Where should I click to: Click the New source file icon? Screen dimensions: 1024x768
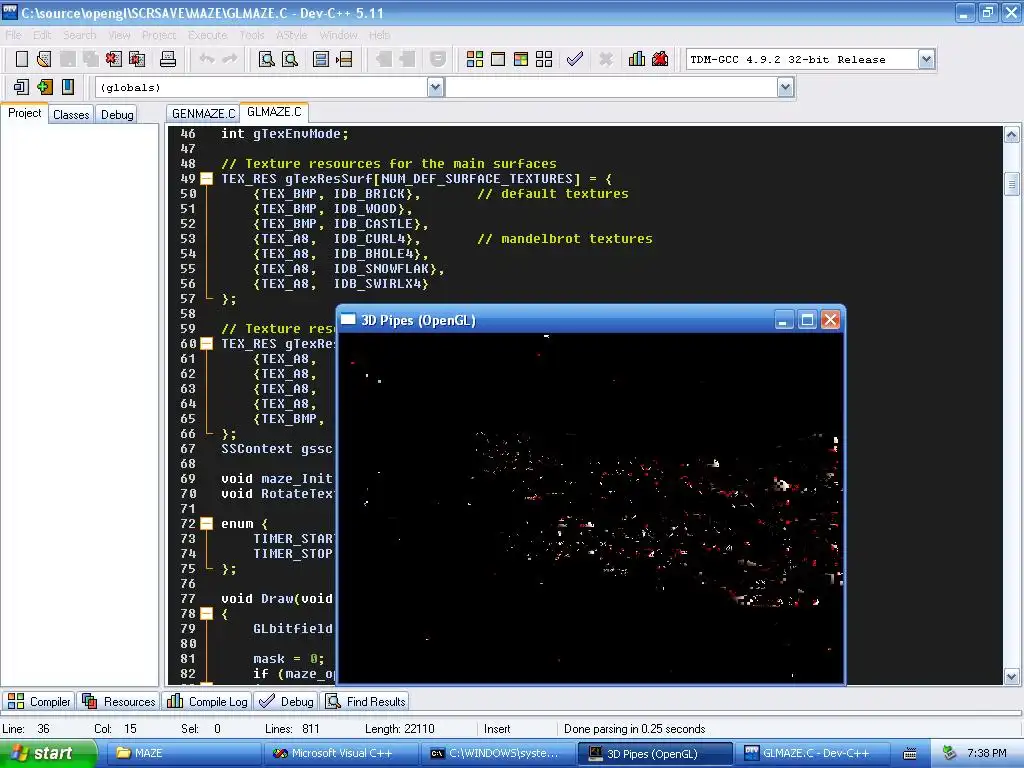tap(22, 59)
